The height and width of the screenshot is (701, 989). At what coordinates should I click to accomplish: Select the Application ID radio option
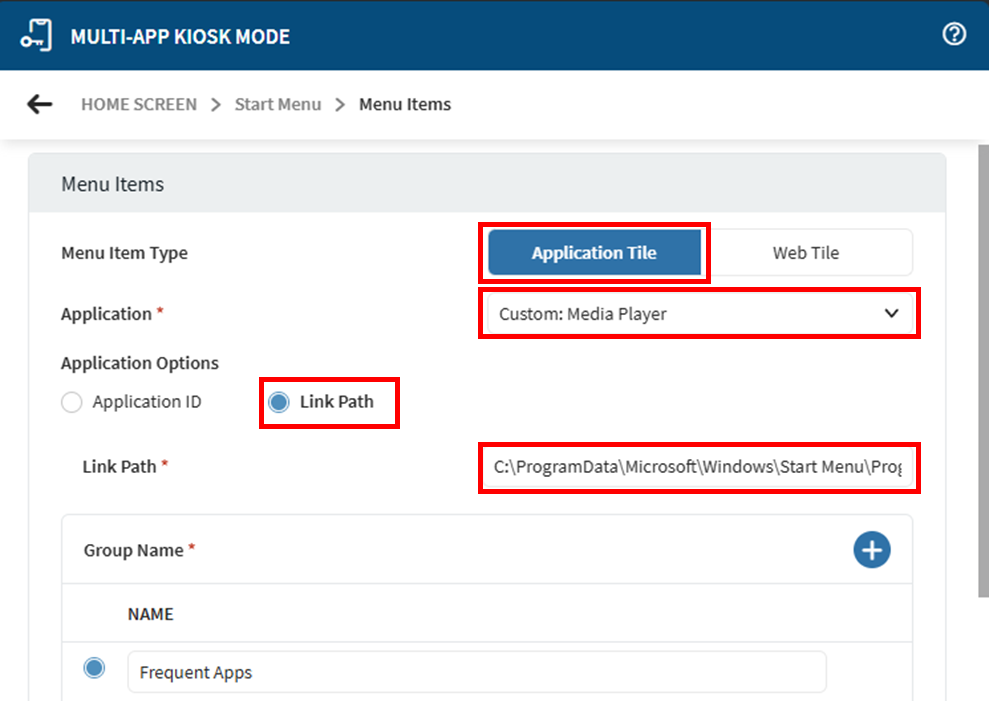(x=72, y=402)
